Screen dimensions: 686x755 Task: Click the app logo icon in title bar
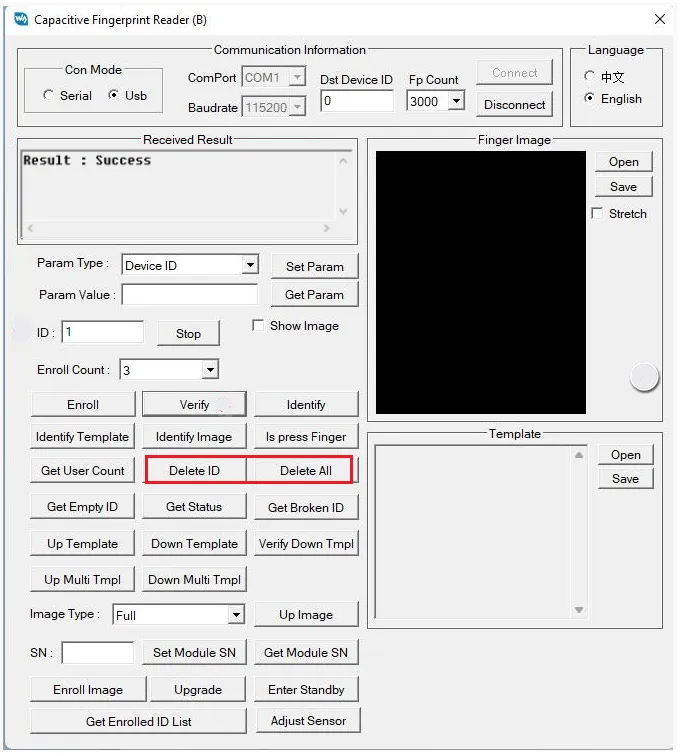coord(21,19)
